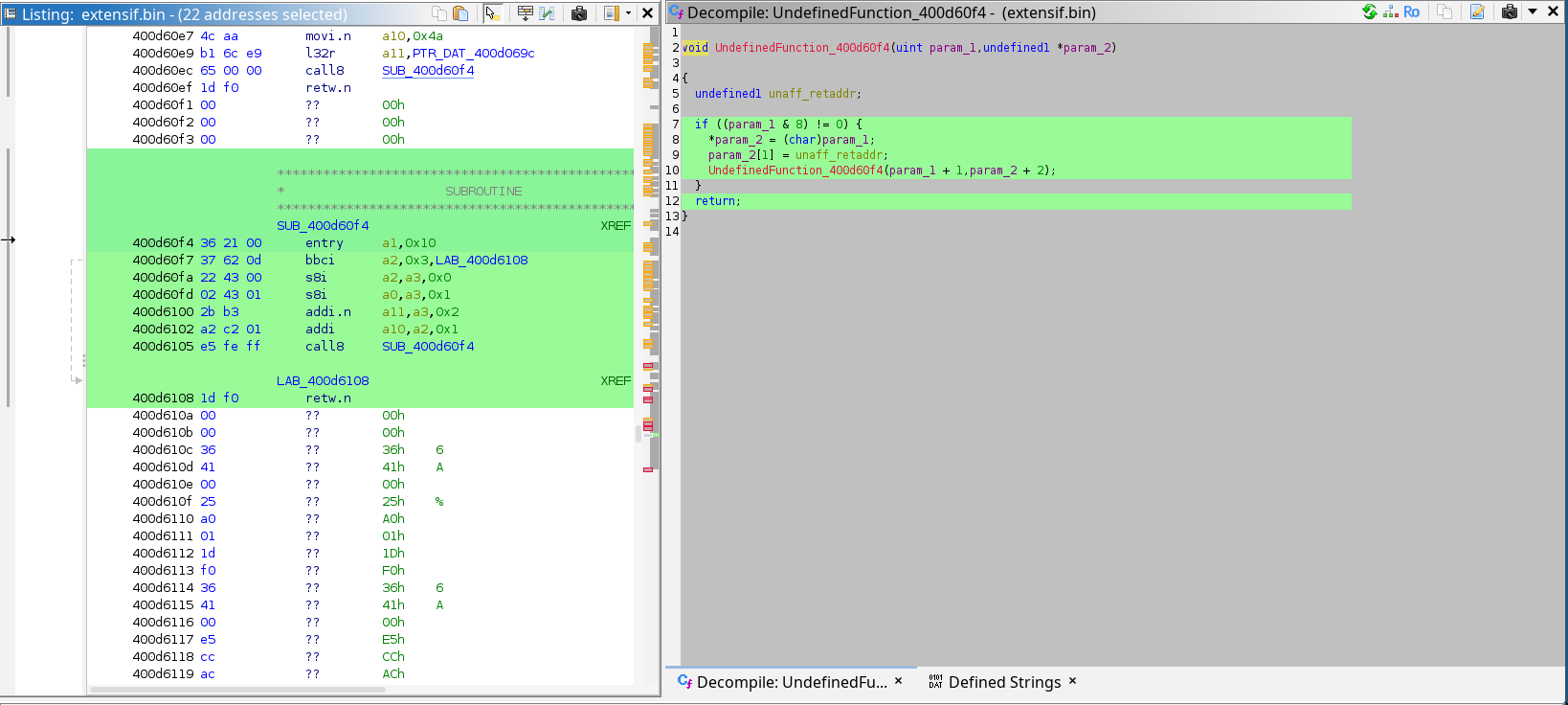Open the decompiler edit/export pencil icon
This screenshot has width=1568, height=705.
(x=1477, y=11)
